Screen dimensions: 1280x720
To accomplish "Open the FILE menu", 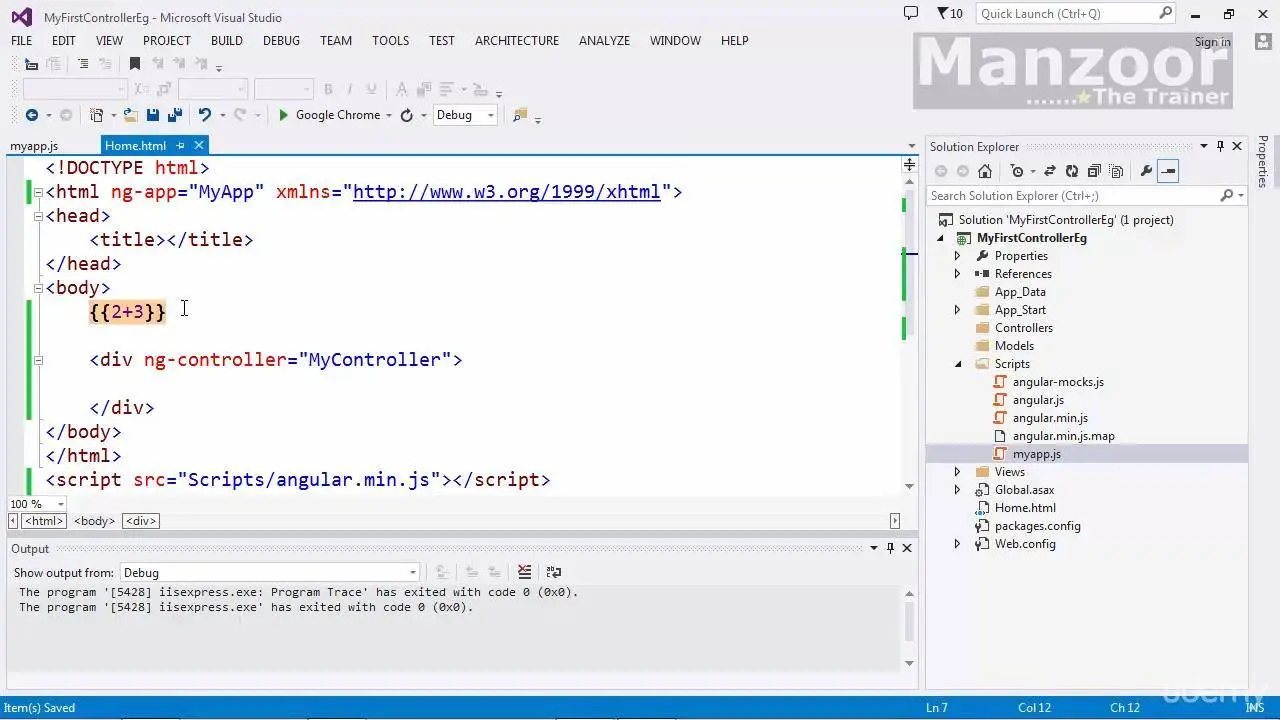I will click(21, 41).
